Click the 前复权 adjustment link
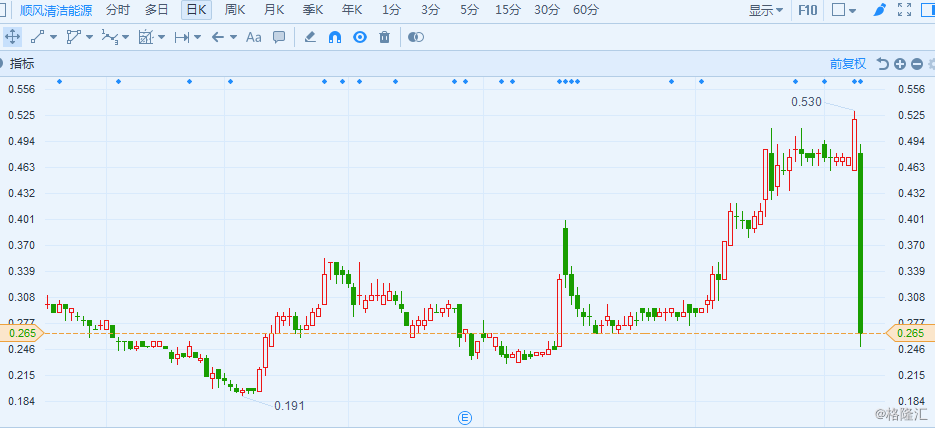 point(847,64)
